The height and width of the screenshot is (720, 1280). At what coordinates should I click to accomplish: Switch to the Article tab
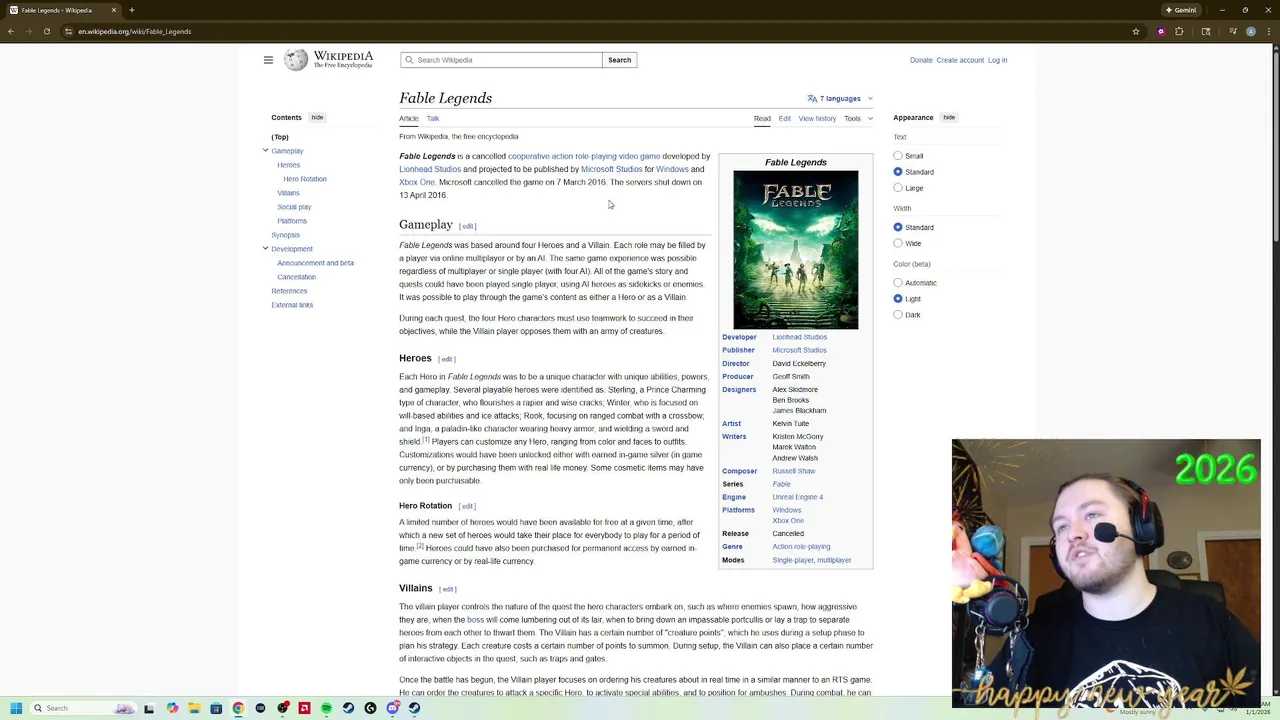(x=409, y=118)
